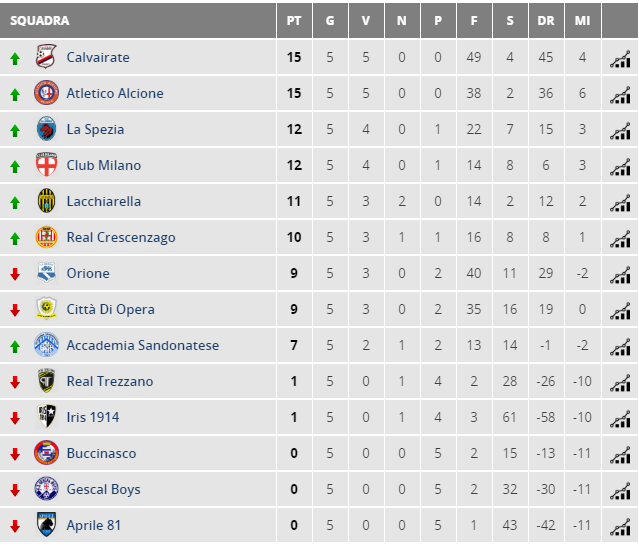Open the stats chart icon for Orione
Image resolution: width=639 pixels, height=547 pixels.
click(620, 274)
